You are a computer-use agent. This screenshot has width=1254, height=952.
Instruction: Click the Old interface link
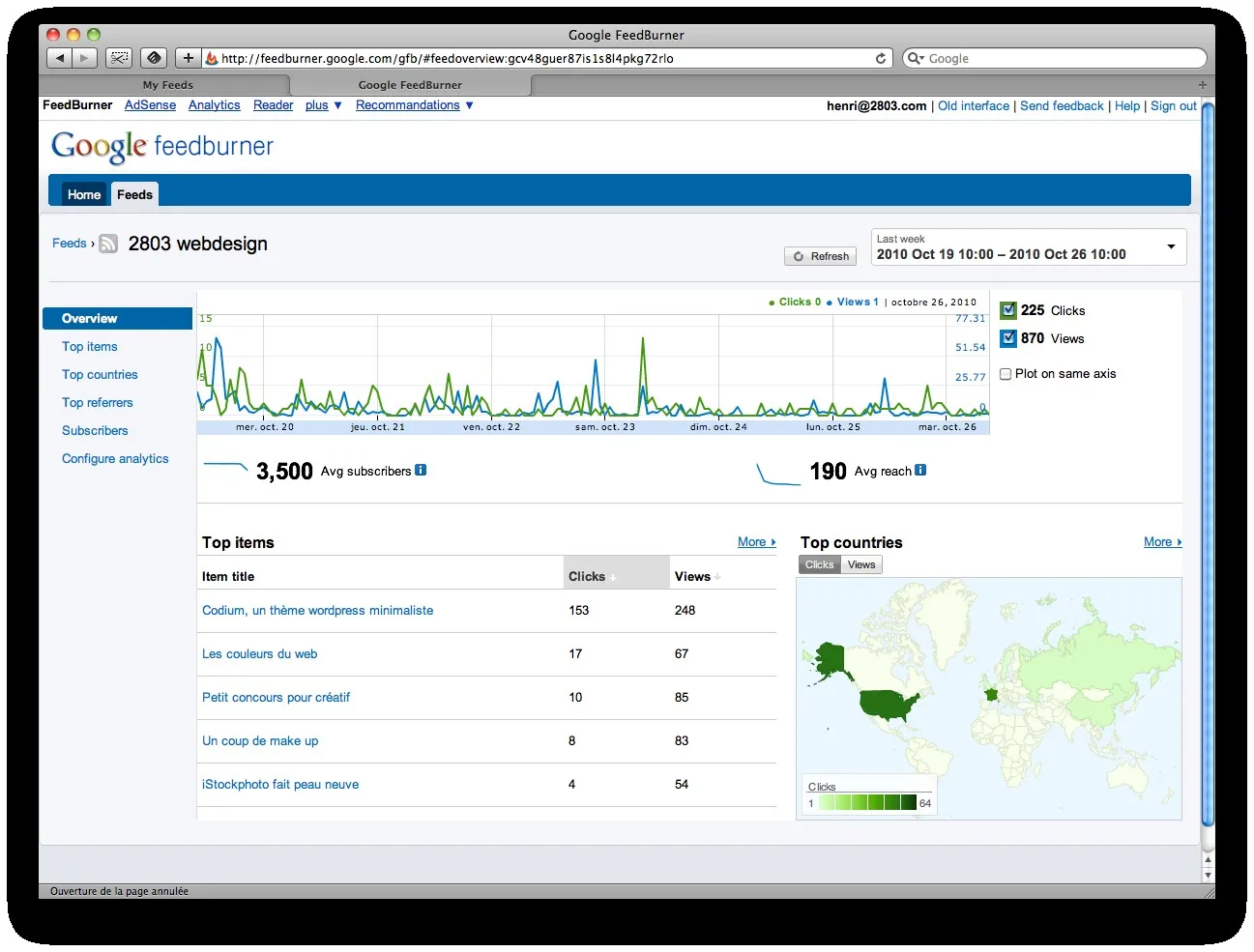974,106
